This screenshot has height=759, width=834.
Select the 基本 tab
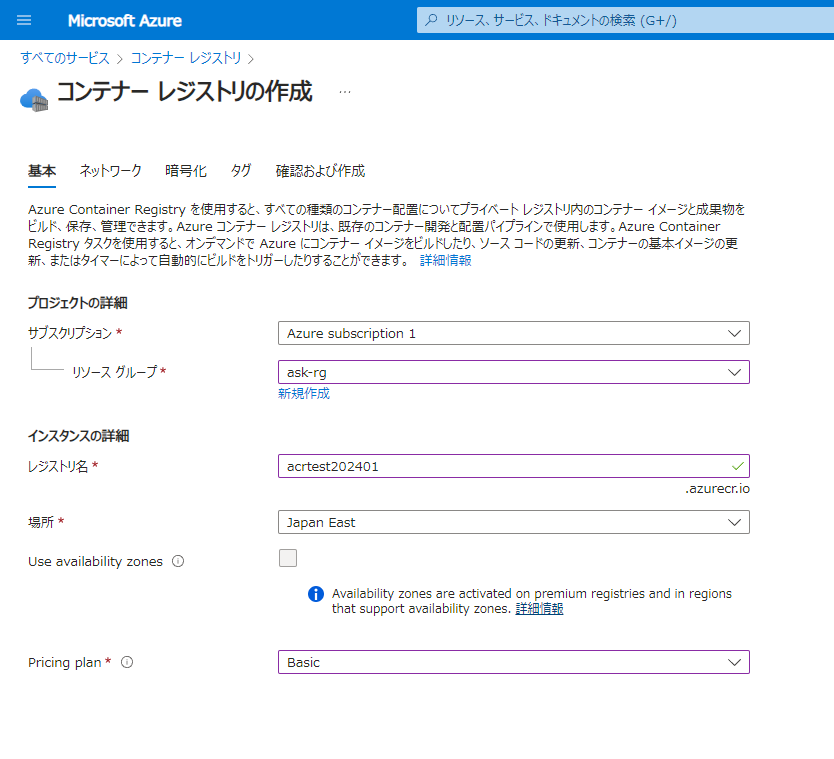click(x=41, y=171)
